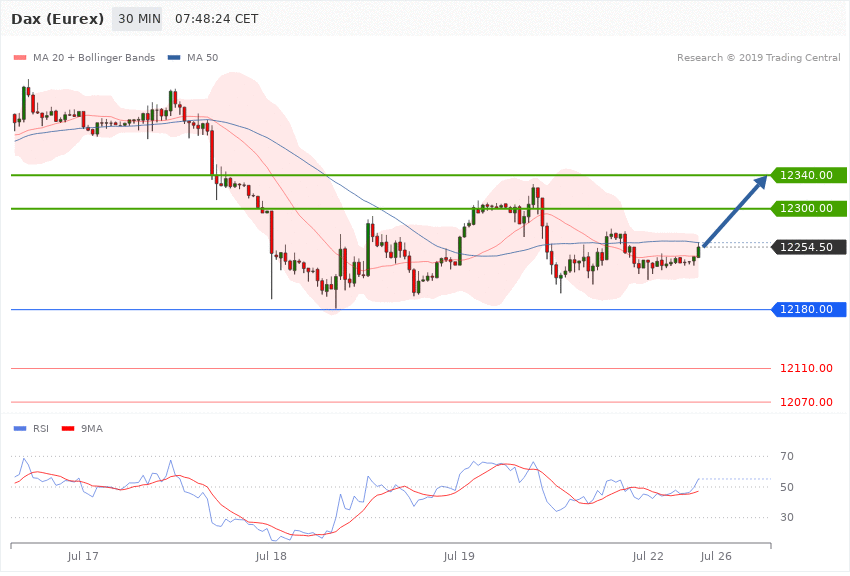Click the 12180.00 pivot price tag
The width and height of the screenshot is (850, 576).
coord(808,309)
